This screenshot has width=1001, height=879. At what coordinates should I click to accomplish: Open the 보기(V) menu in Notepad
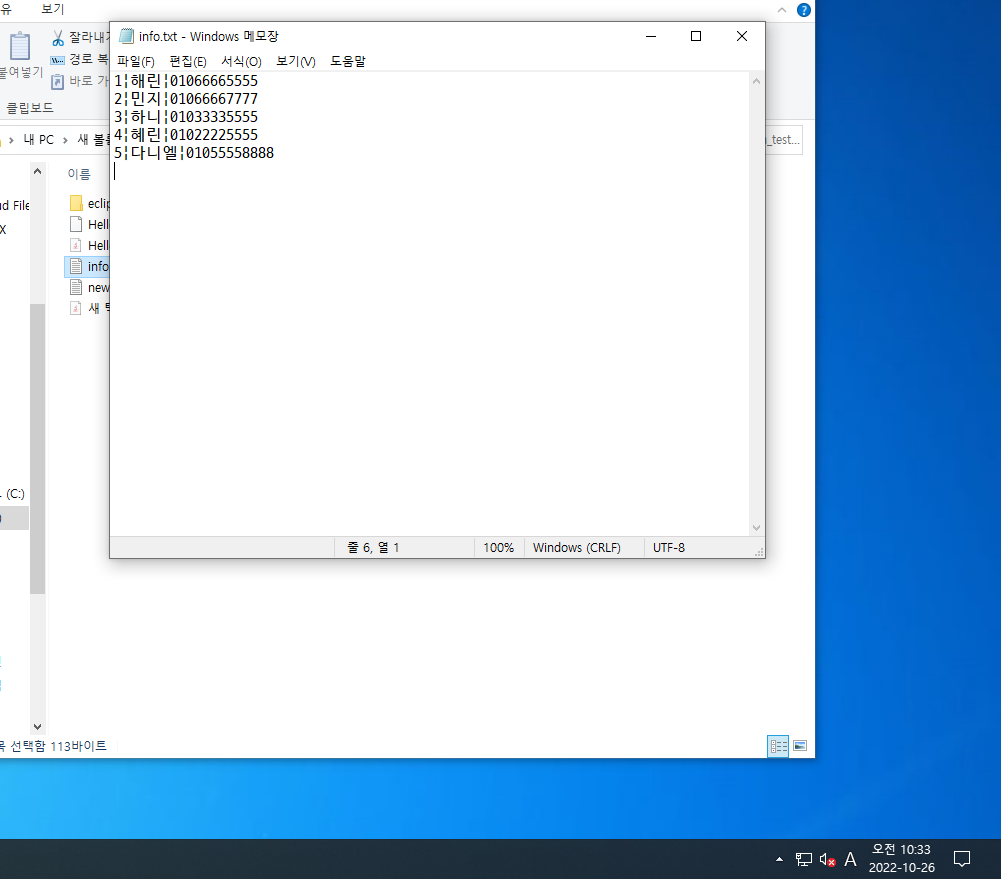pyautogui.click(x=296, y=61)
